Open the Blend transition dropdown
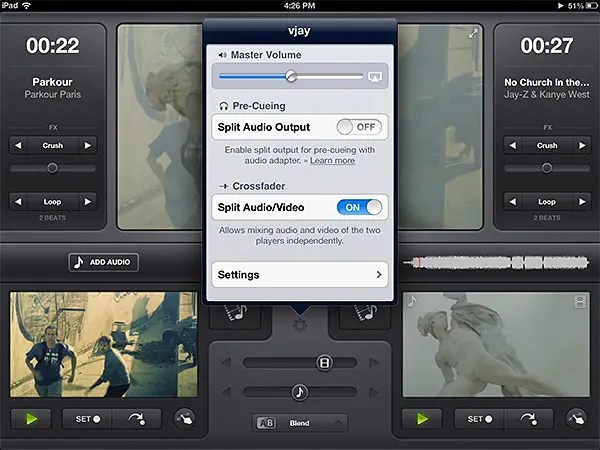 point(300,423)
